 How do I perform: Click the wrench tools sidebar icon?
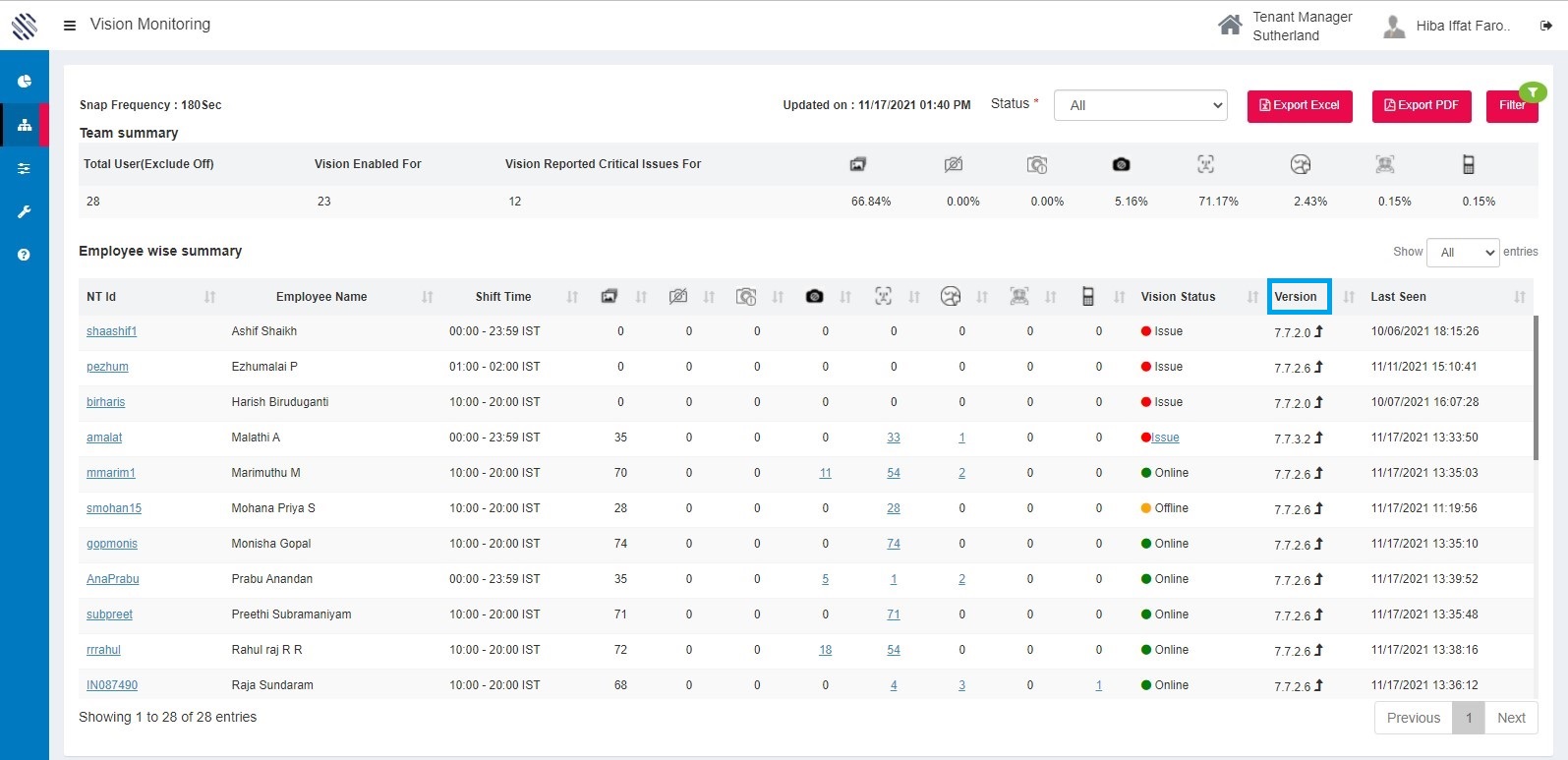(x=25, y=211)
